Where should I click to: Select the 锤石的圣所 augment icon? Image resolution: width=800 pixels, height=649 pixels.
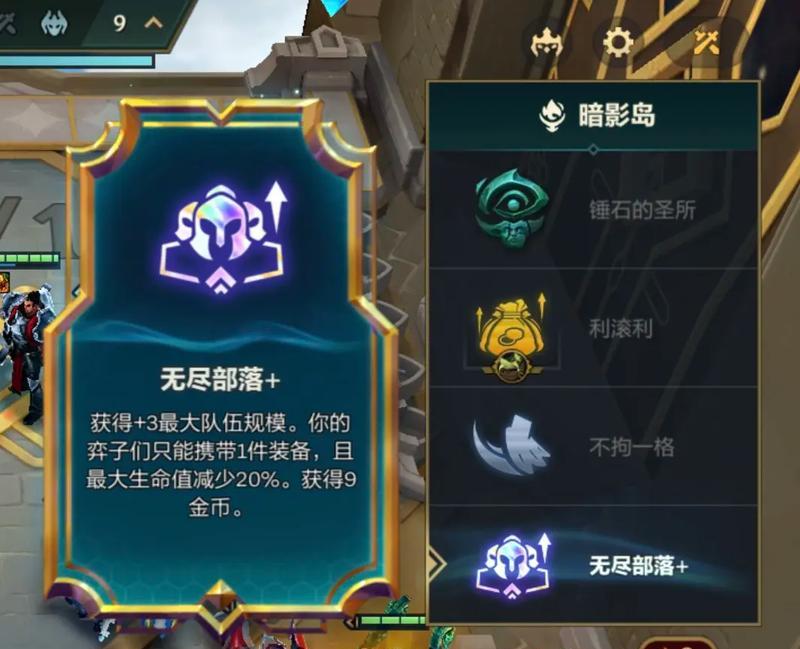(512, 208)
